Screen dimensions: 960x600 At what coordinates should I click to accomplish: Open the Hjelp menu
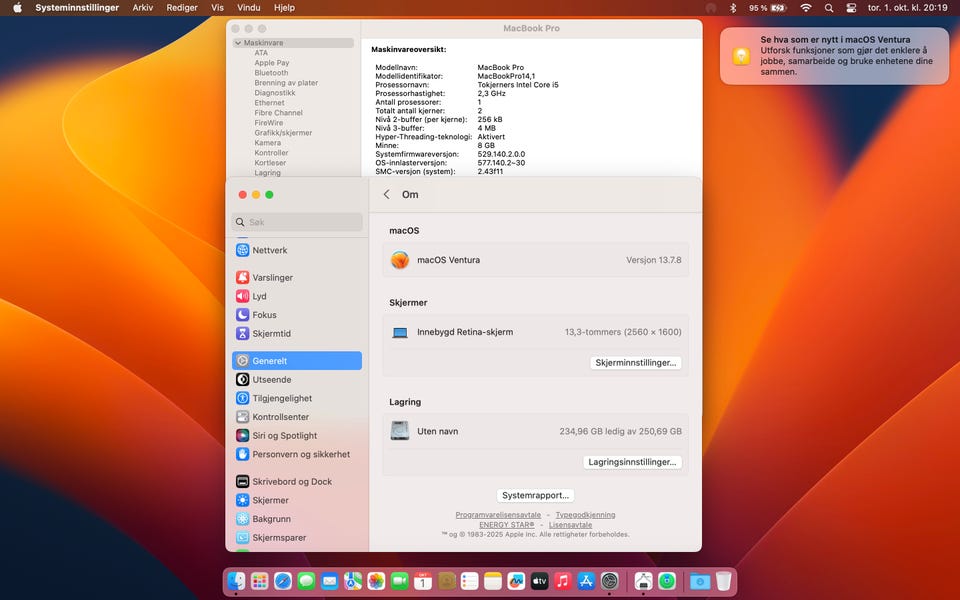(284, 8)
